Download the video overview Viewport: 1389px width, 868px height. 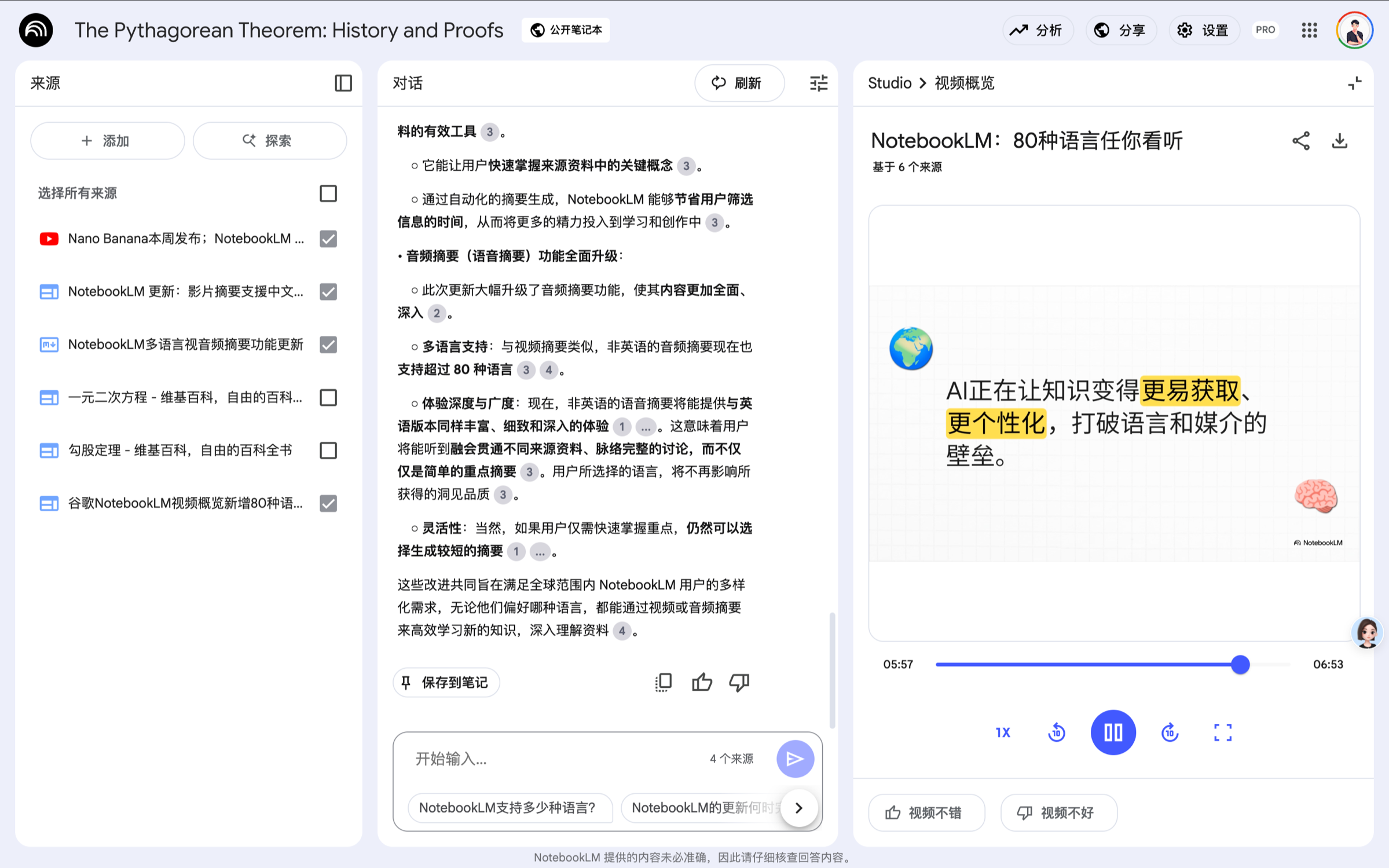[x=1339, y=141]
